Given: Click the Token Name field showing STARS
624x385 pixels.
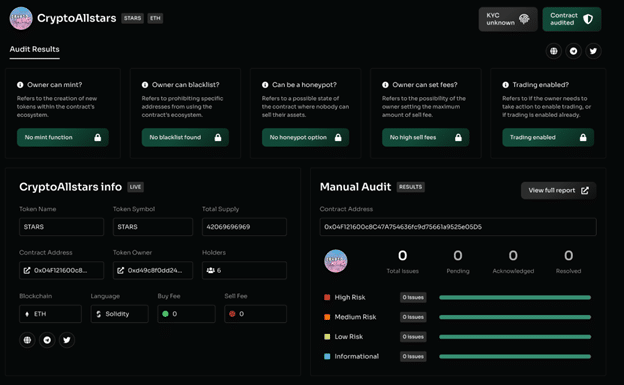Looking at the screenshot, I should click(x=61, y=227).
